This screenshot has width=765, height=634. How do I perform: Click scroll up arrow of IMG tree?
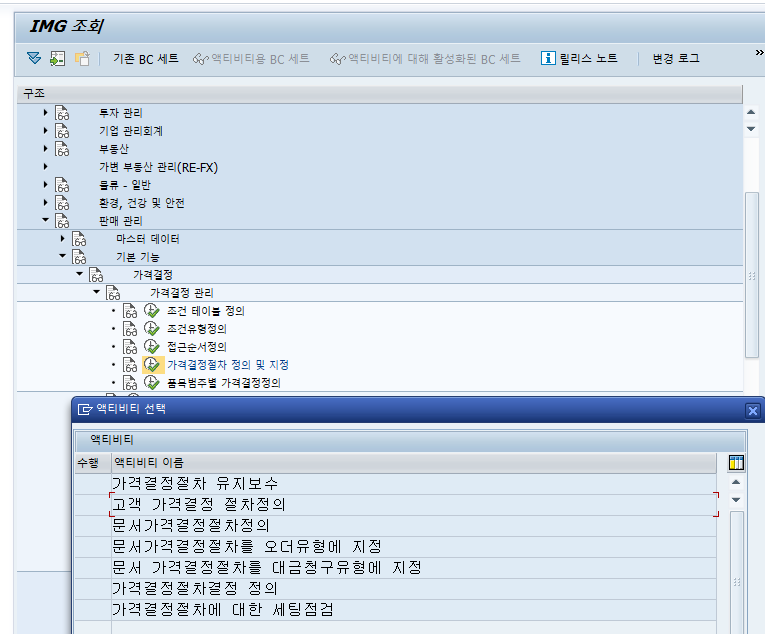tap(751, 112)
